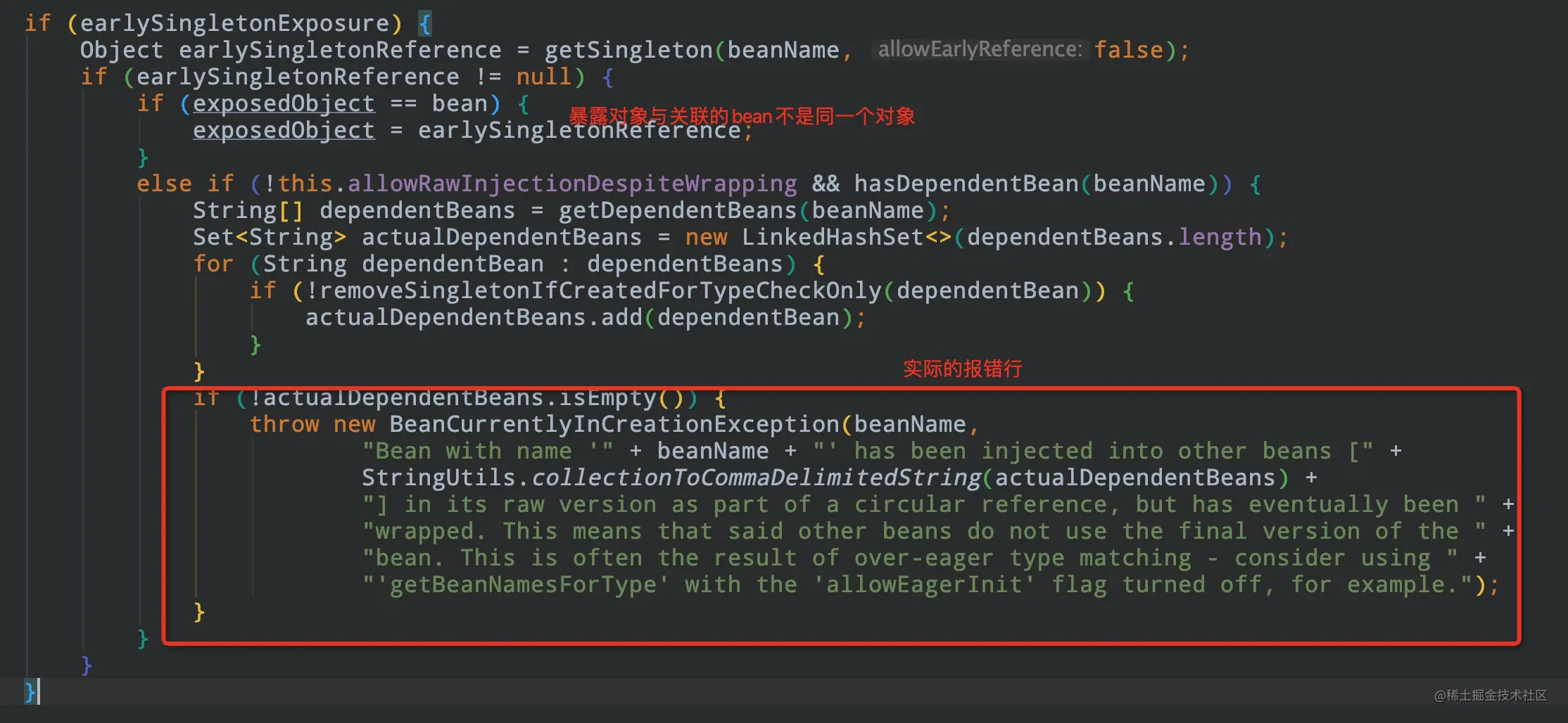Click the getSingleton method call
This screenshot has width=1568, height=723.
click(x=628, y=50)
